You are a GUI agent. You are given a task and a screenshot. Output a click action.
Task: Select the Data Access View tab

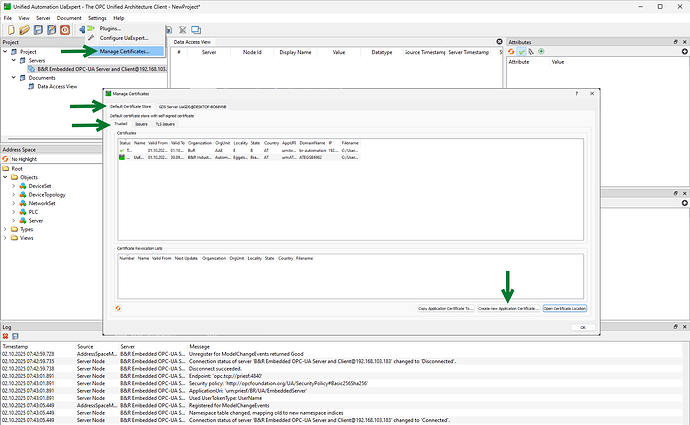[192, 42]
